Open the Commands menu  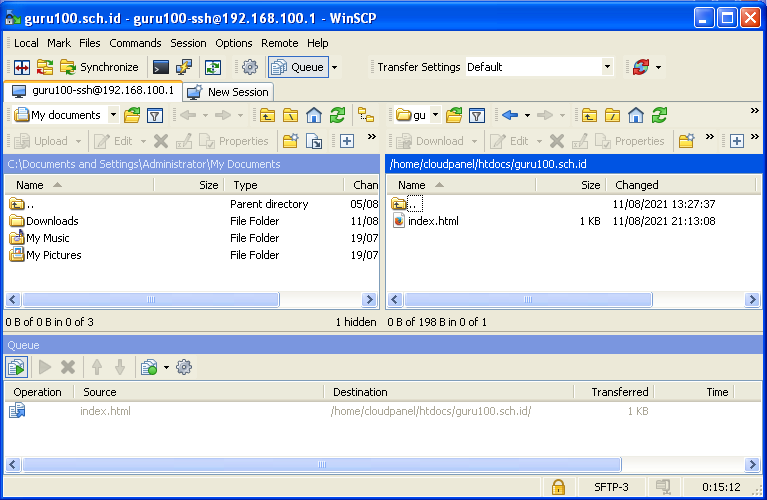tap(135, 43)
